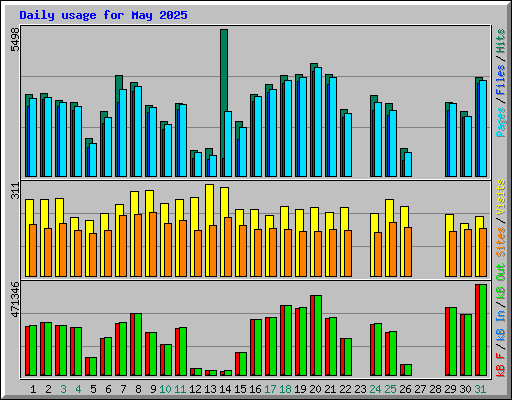This screenshot has height=400, width=512.
Task: Click the 'kB Out' legend label
Action: click(500, 282)
